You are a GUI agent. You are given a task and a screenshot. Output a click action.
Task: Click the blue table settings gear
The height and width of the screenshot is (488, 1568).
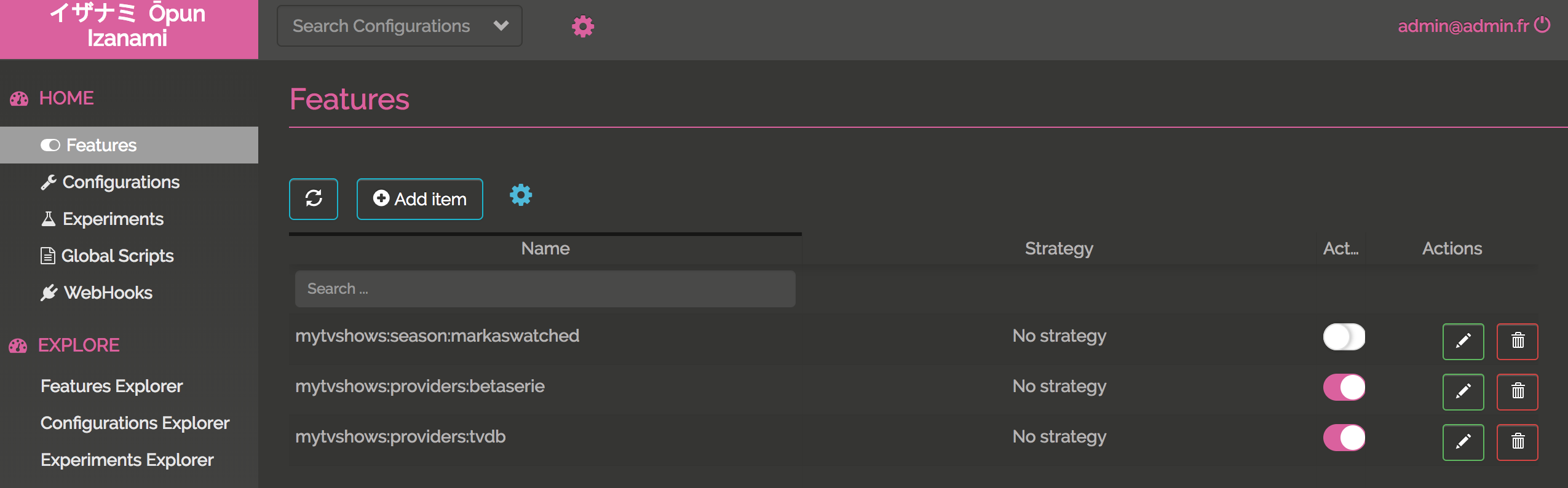521,195
